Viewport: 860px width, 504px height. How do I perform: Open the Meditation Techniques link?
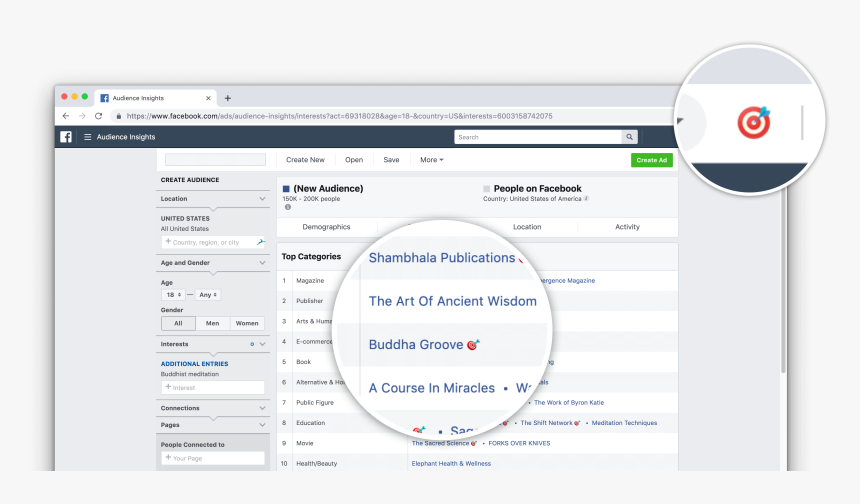pos(624,423)
